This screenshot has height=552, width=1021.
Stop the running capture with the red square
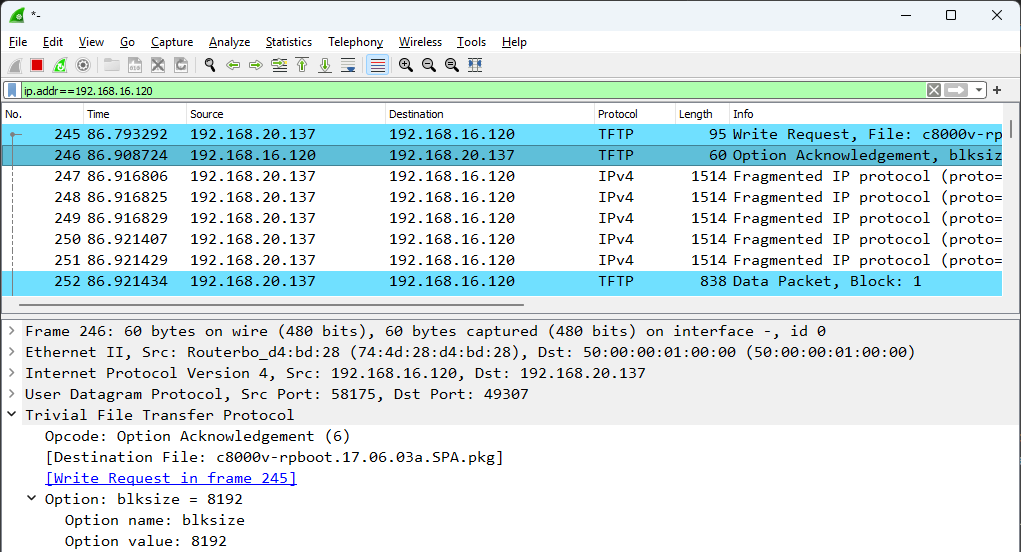coord(37,65)
